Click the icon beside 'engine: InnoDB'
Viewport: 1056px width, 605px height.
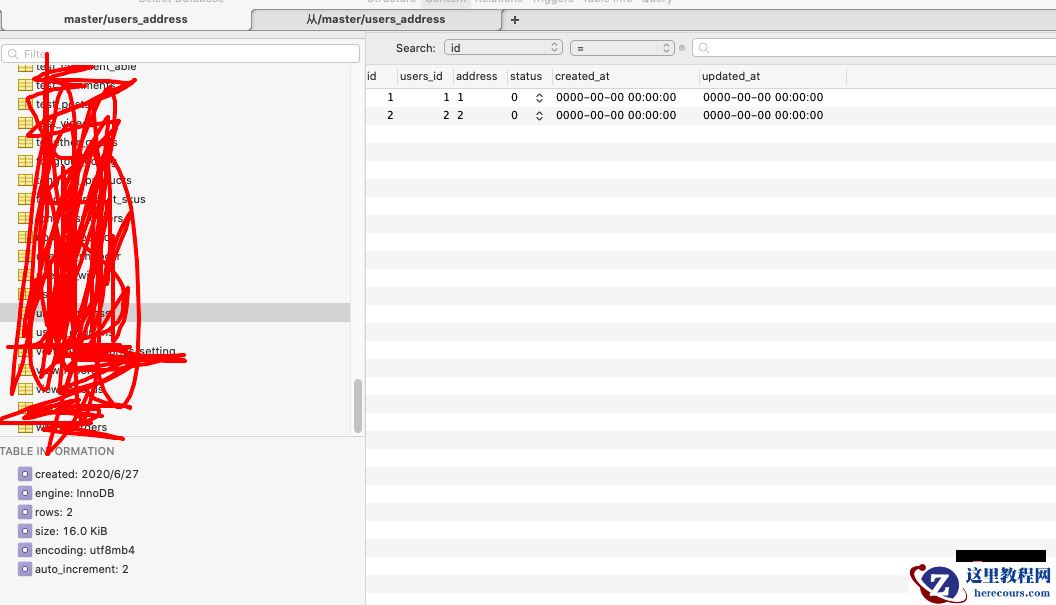tap(25, 493)
